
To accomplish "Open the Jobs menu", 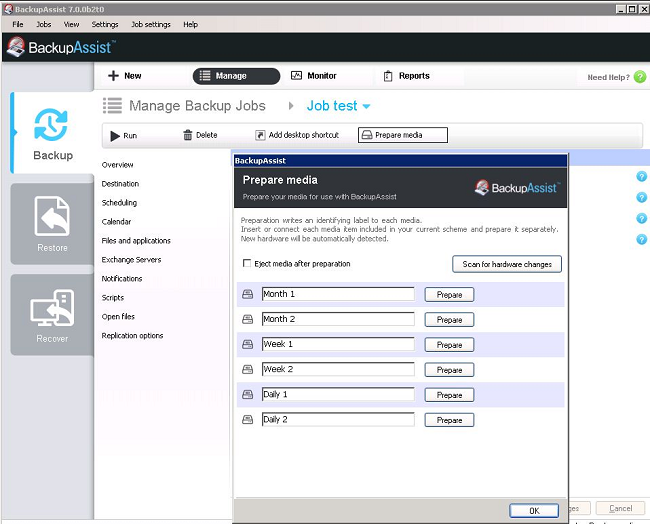I will [44, 24].
